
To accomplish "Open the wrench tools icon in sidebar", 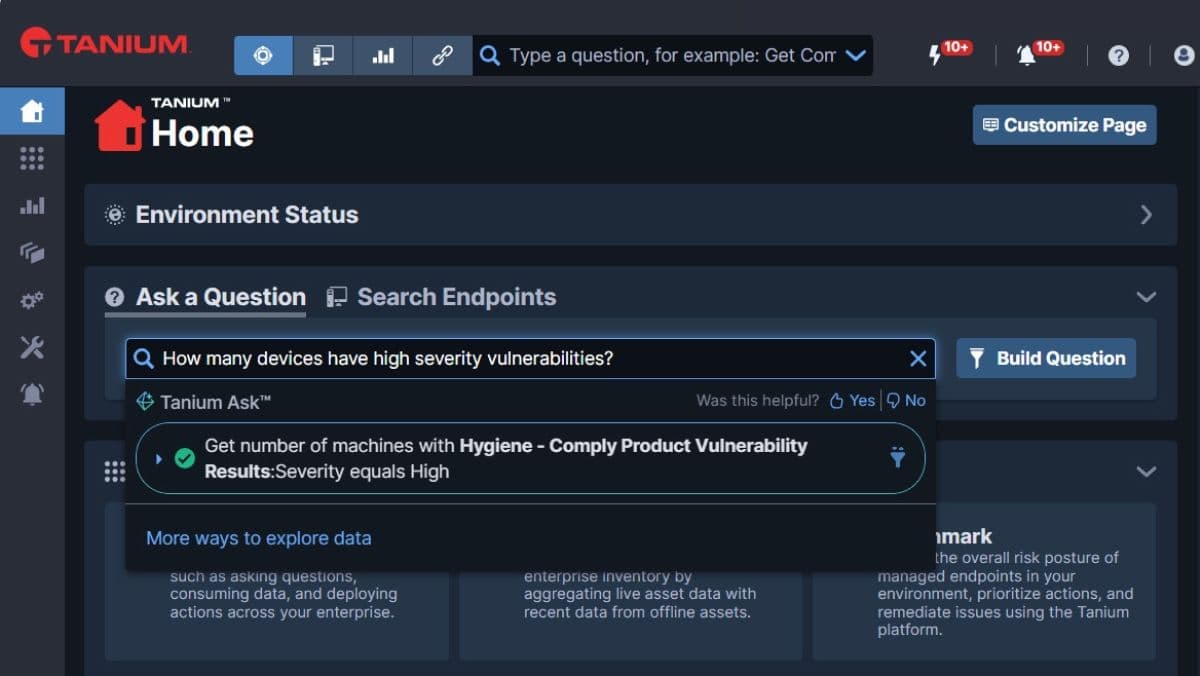I will click(x=32, y=347).
